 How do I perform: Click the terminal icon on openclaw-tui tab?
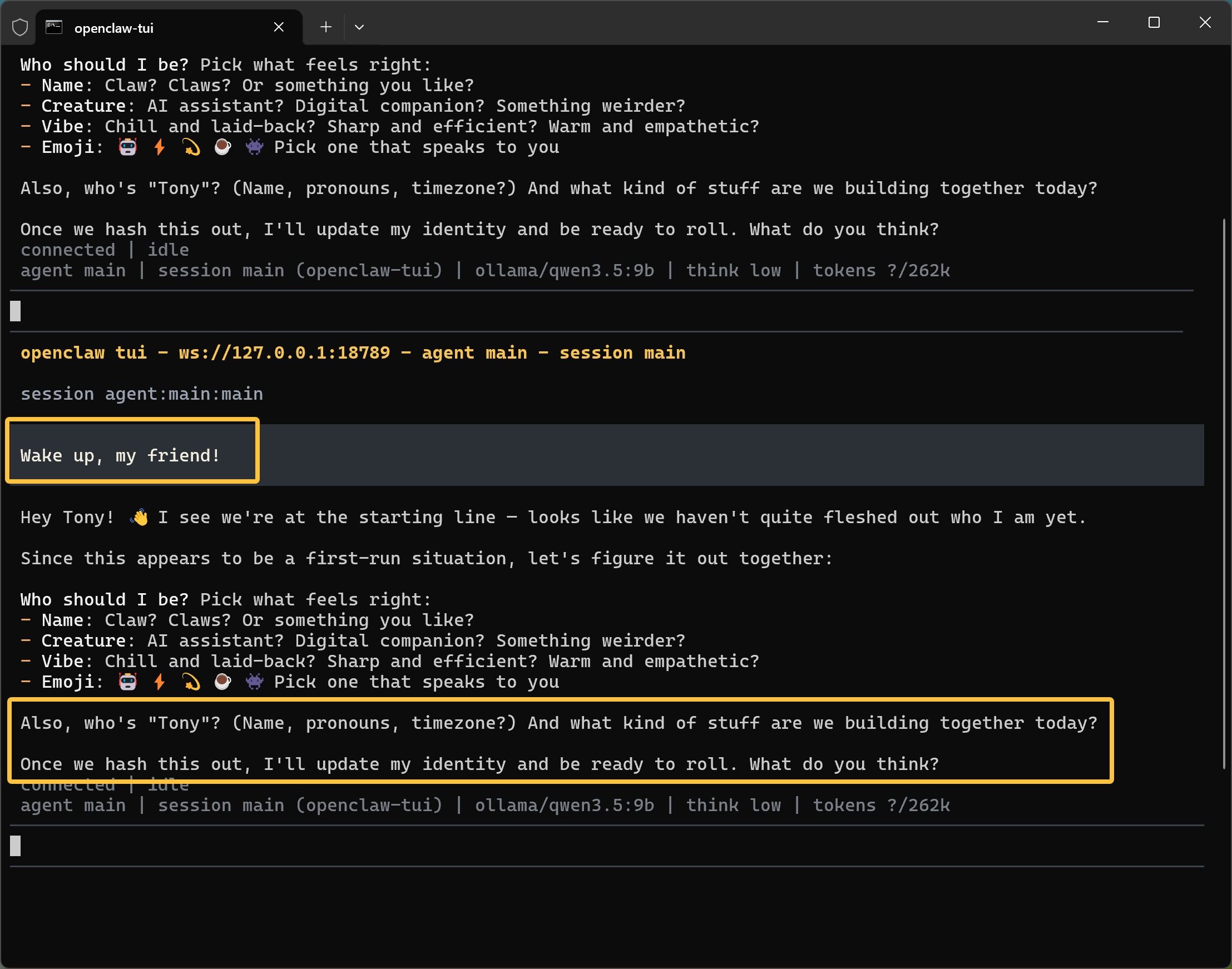pyautogui.click(x=54, y=27)
